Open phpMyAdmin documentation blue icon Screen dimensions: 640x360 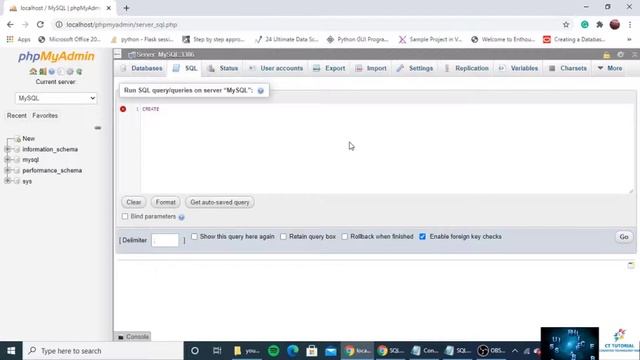[51, 72]
